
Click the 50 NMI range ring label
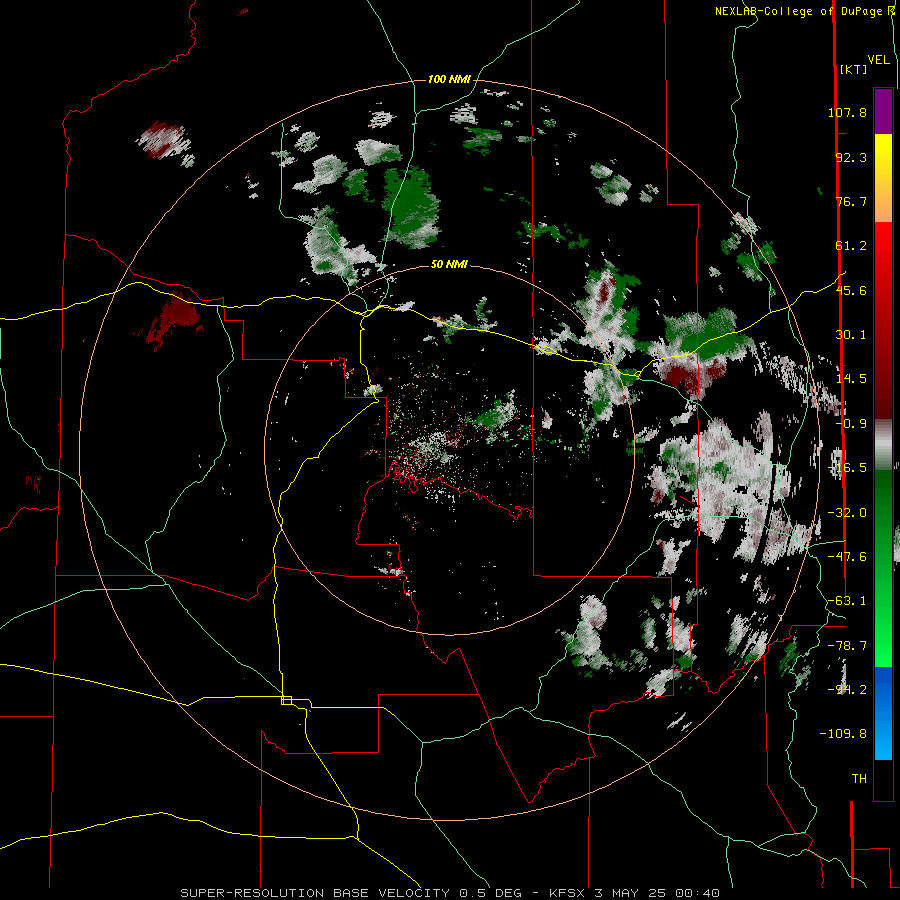(x=449, y=264)
